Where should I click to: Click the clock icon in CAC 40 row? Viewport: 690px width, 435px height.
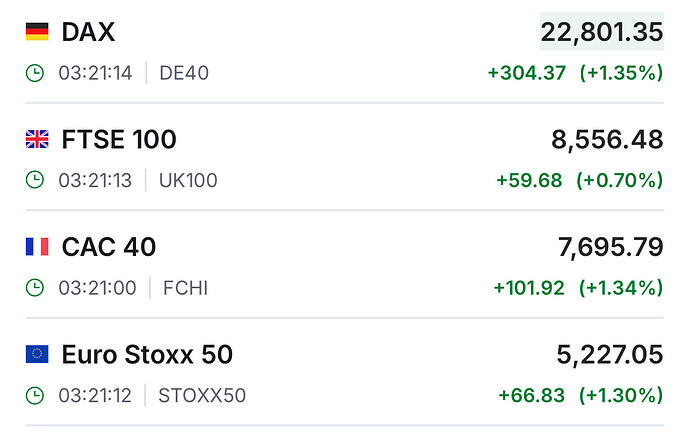tap(35, 288)
